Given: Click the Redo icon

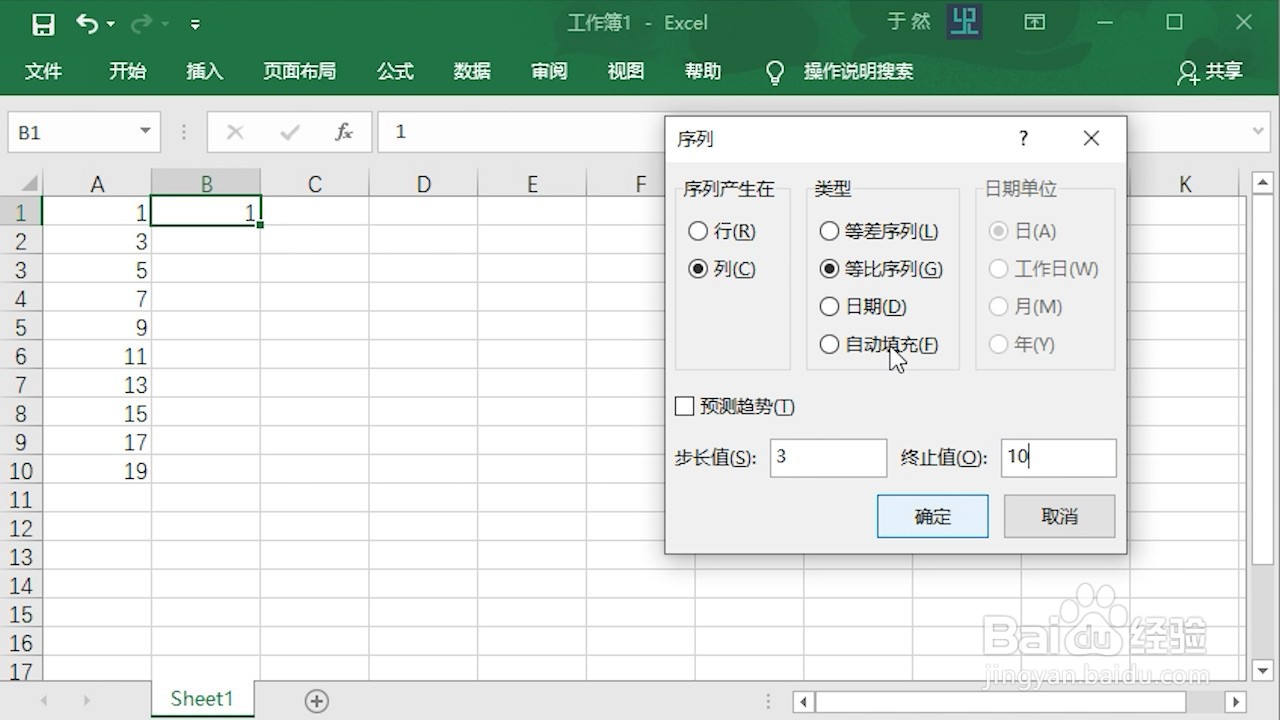Looking at the screenshot, I should pos(140,22).
